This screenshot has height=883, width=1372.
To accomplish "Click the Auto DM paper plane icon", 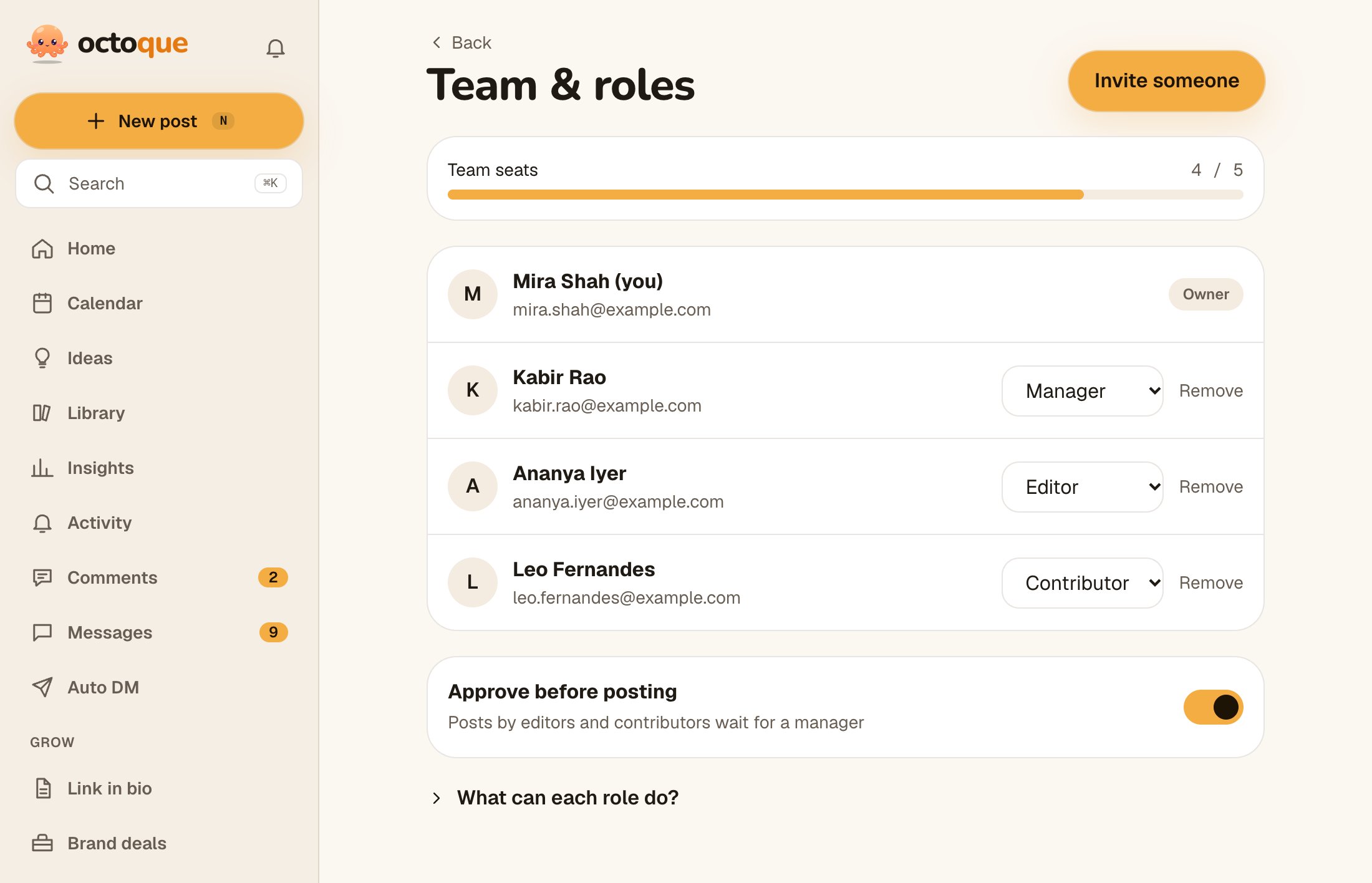I will pos(42,687).
